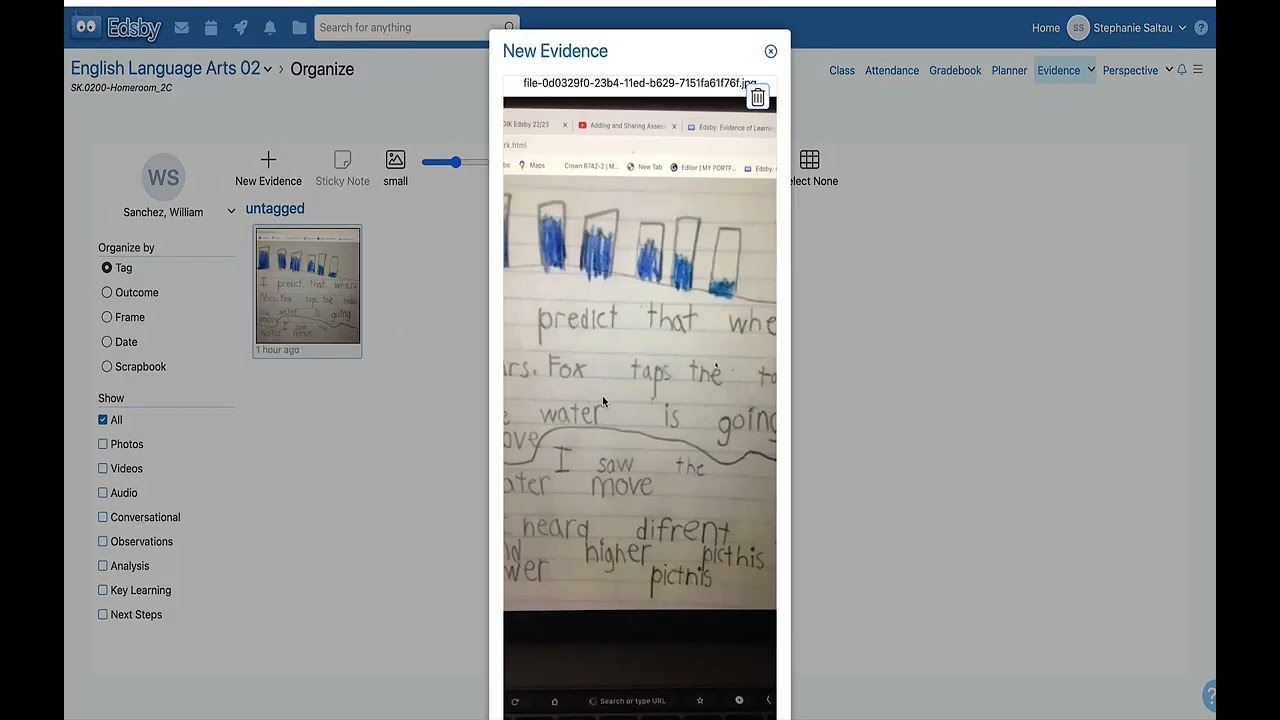Click the search magnifier icon

[509, 28]
